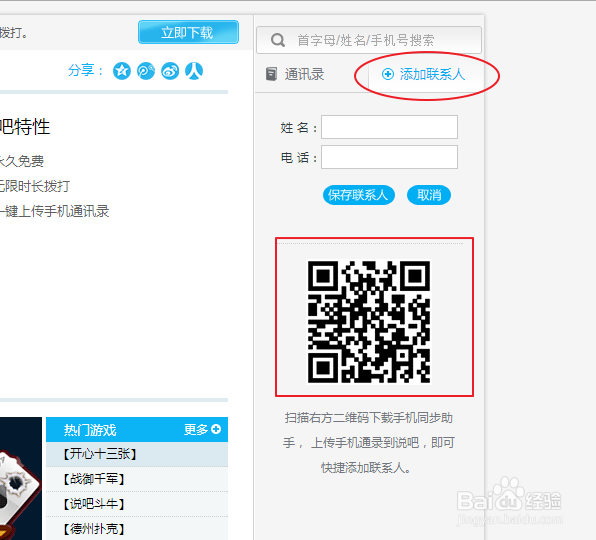The image size is (596, 540).
Task: Share via the Sina Weibo icon
Action: point(170,71)
